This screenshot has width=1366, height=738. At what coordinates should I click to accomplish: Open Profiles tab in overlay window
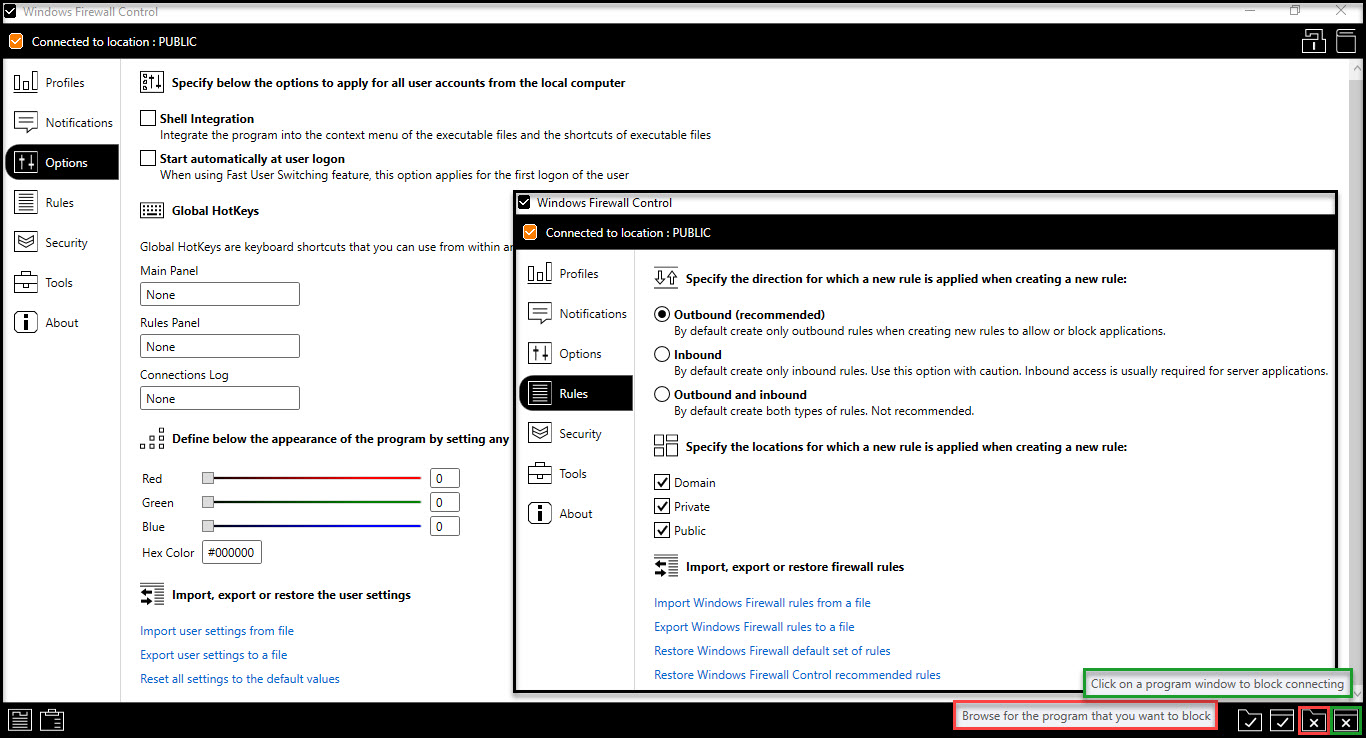tap(576, 274)
